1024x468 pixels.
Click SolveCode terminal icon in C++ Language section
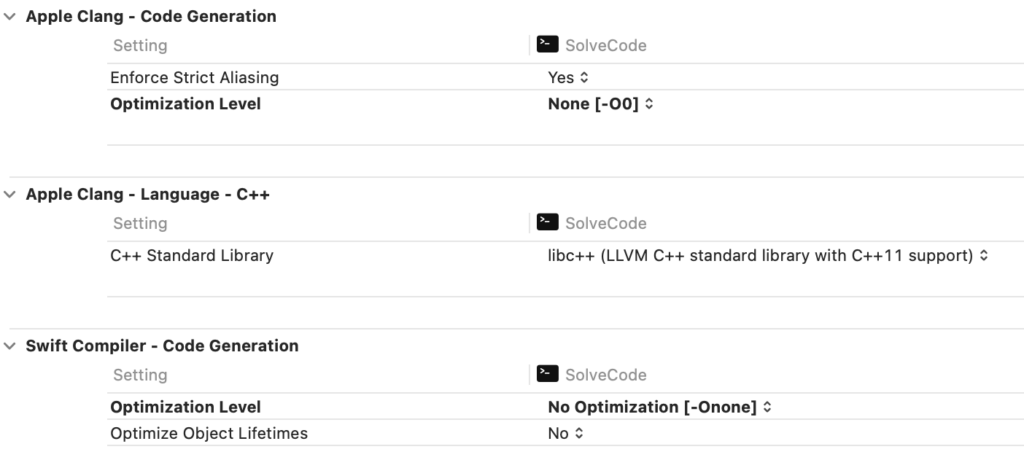tap(547, 222)
